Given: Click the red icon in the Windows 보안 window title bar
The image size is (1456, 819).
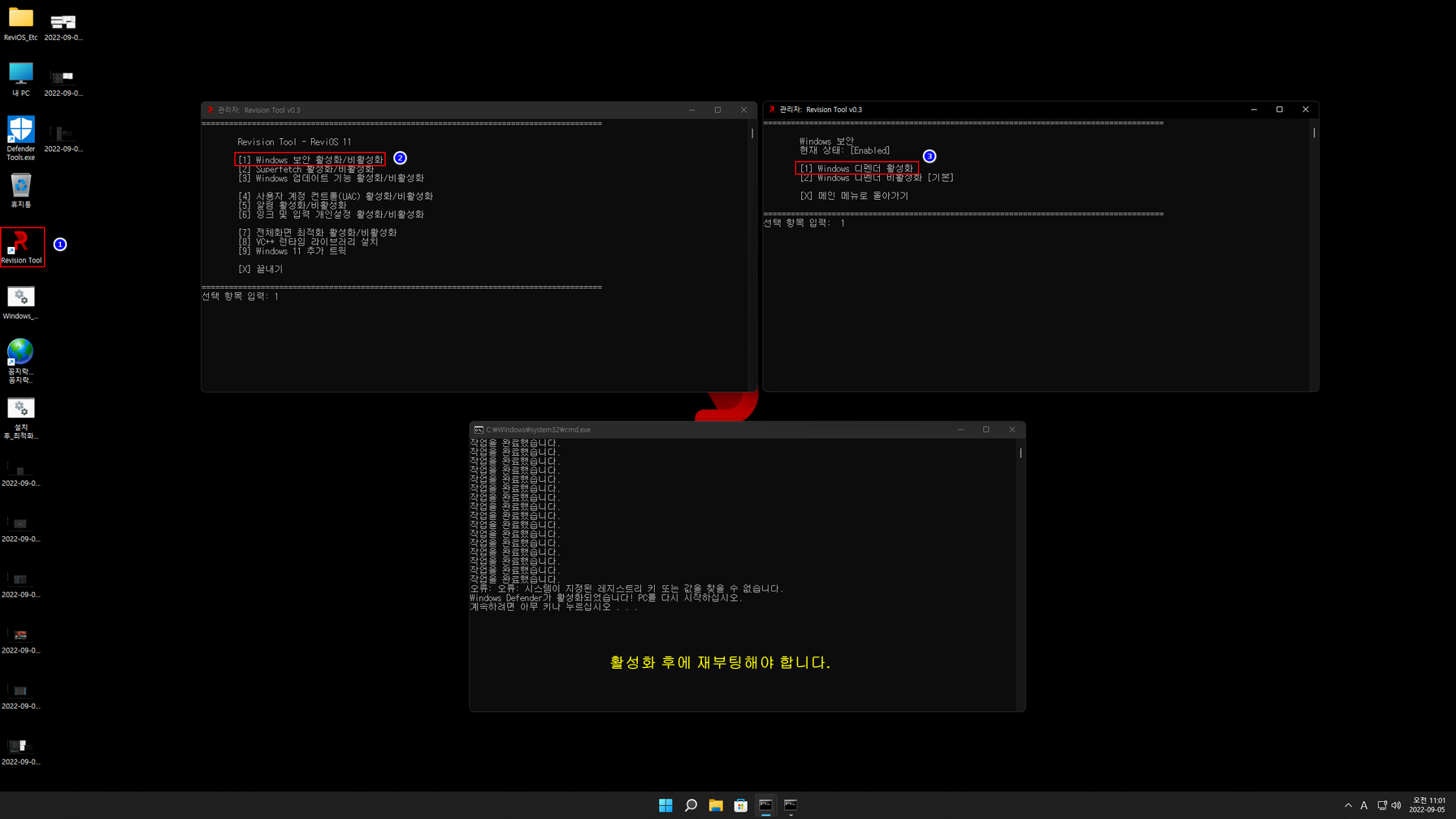Looking at the screenshot, I should [x=772, y=110].
